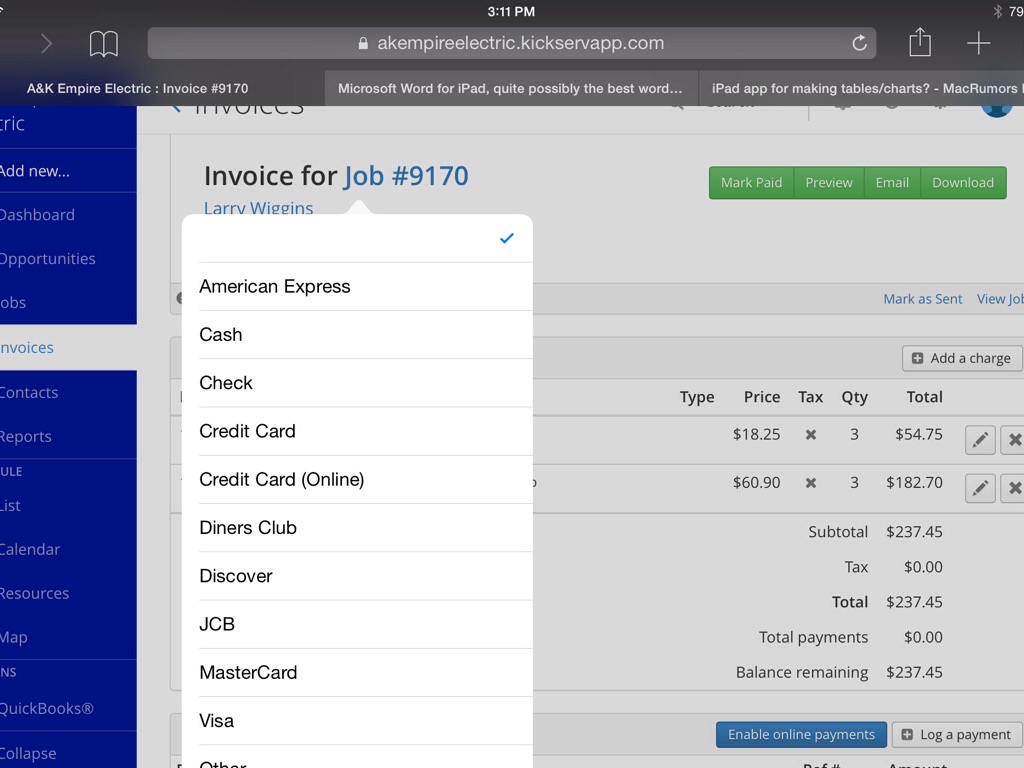Tap the Safari bookmarks book icon

tap(103, 43)
